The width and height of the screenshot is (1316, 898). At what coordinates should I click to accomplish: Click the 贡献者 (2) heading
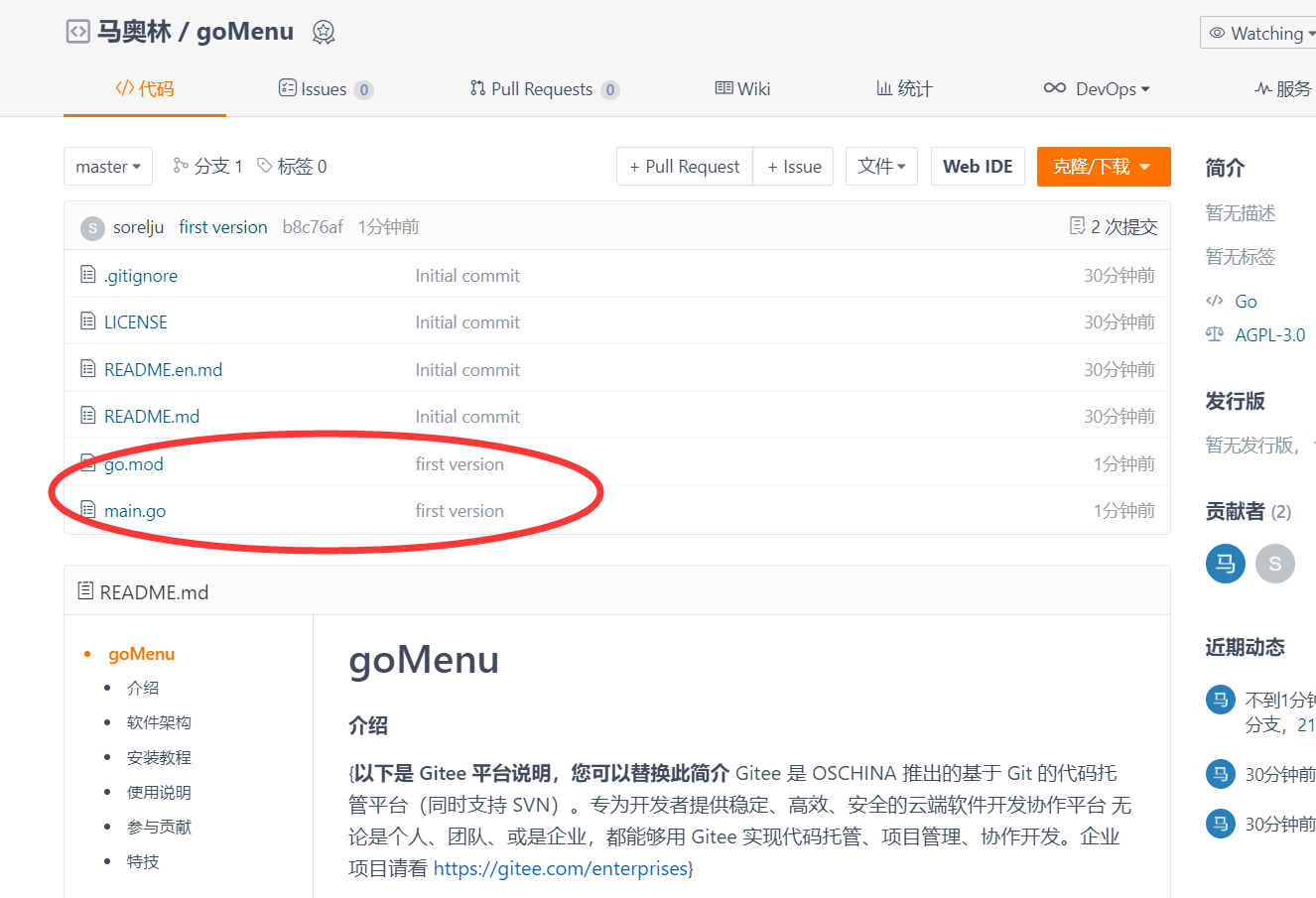pos(1249,511)
